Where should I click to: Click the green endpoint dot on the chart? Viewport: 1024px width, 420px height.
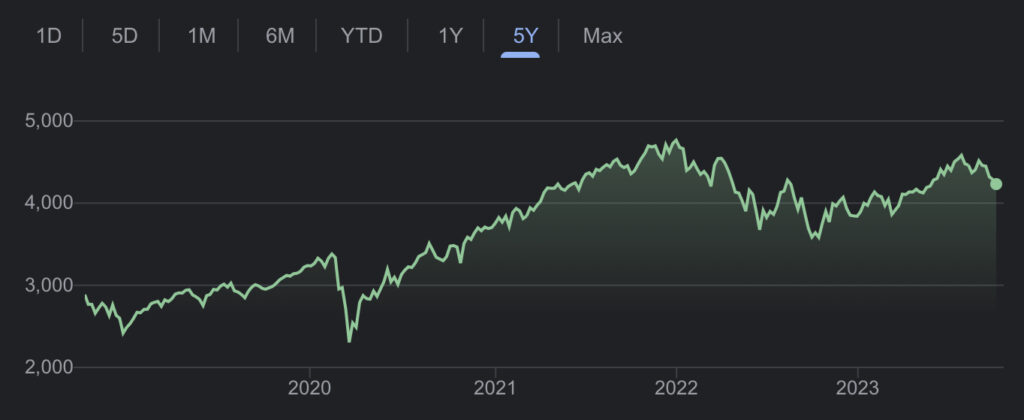click(x=996, y=183)
